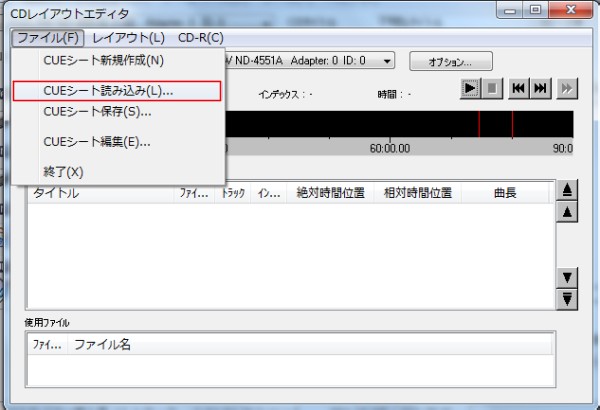Viewport: 600px width, 410px height.
Task: Click the 60:00.00 mark on timeline
Action: click(389, 148)
